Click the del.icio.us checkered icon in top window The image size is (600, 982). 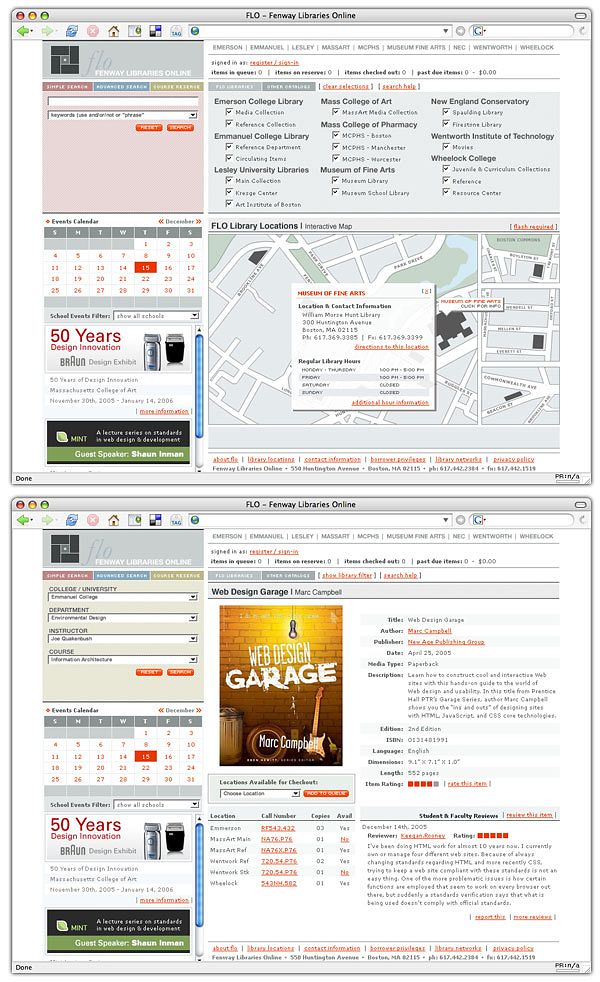pyautogui.click(x=155, y=31)
